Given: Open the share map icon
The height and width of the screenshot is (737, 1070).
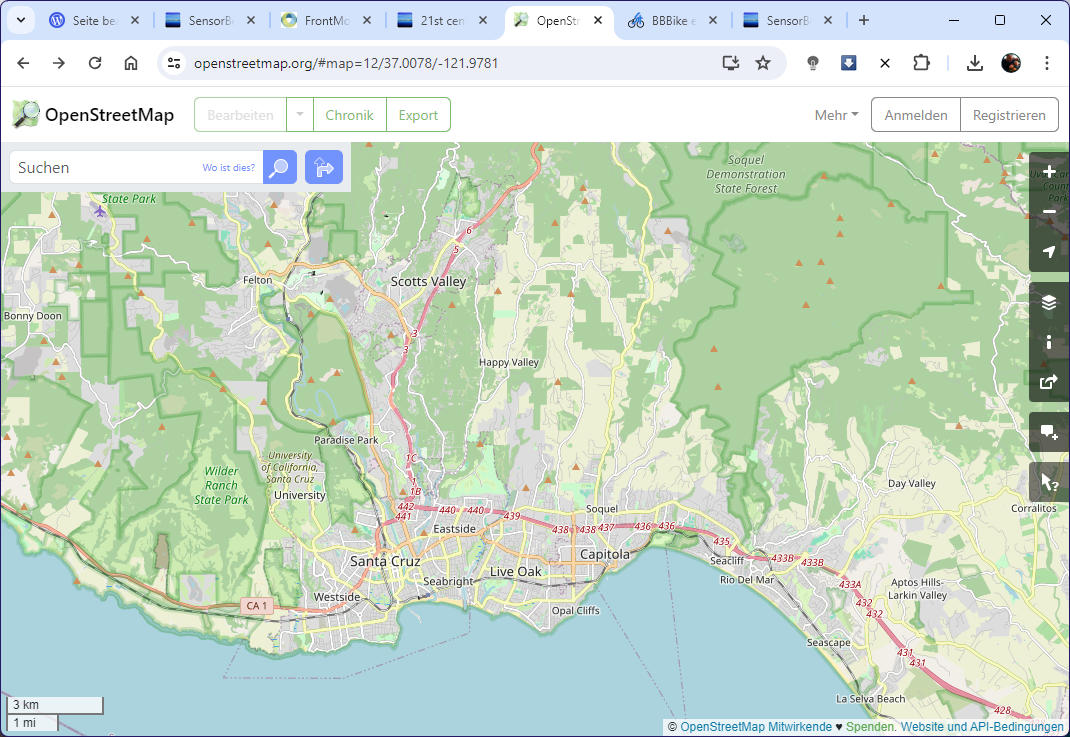Looking at the screenshot, I should [x=1048, y=382].
